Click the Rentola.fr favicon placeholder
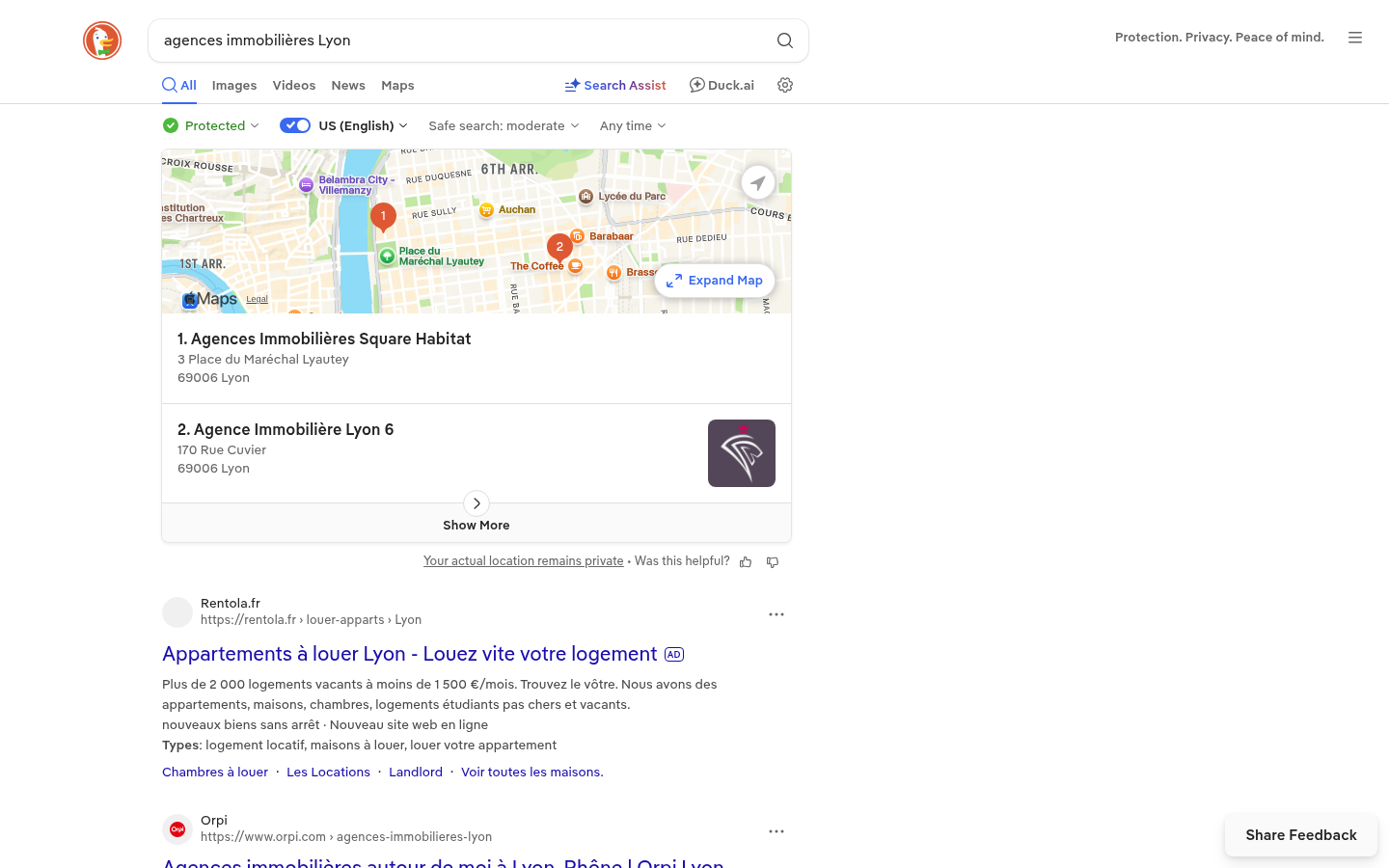 [x=177, y=612]
